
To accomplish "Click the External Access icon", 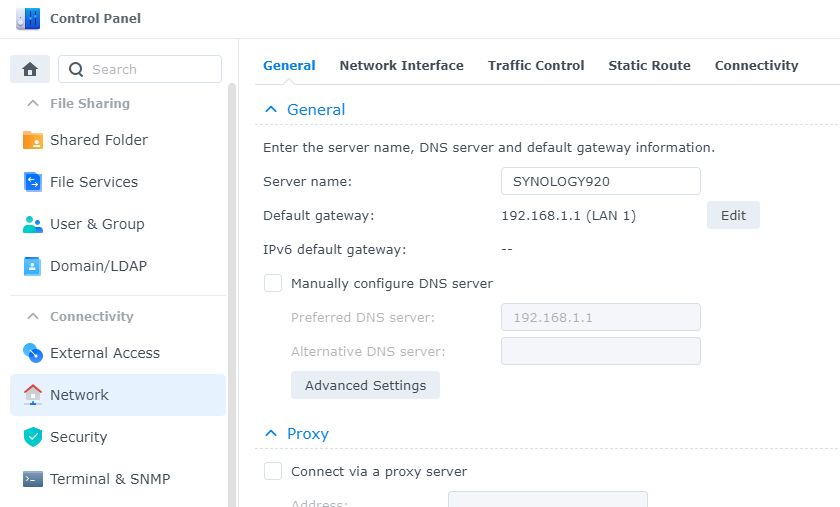I will tap(33, 353).
